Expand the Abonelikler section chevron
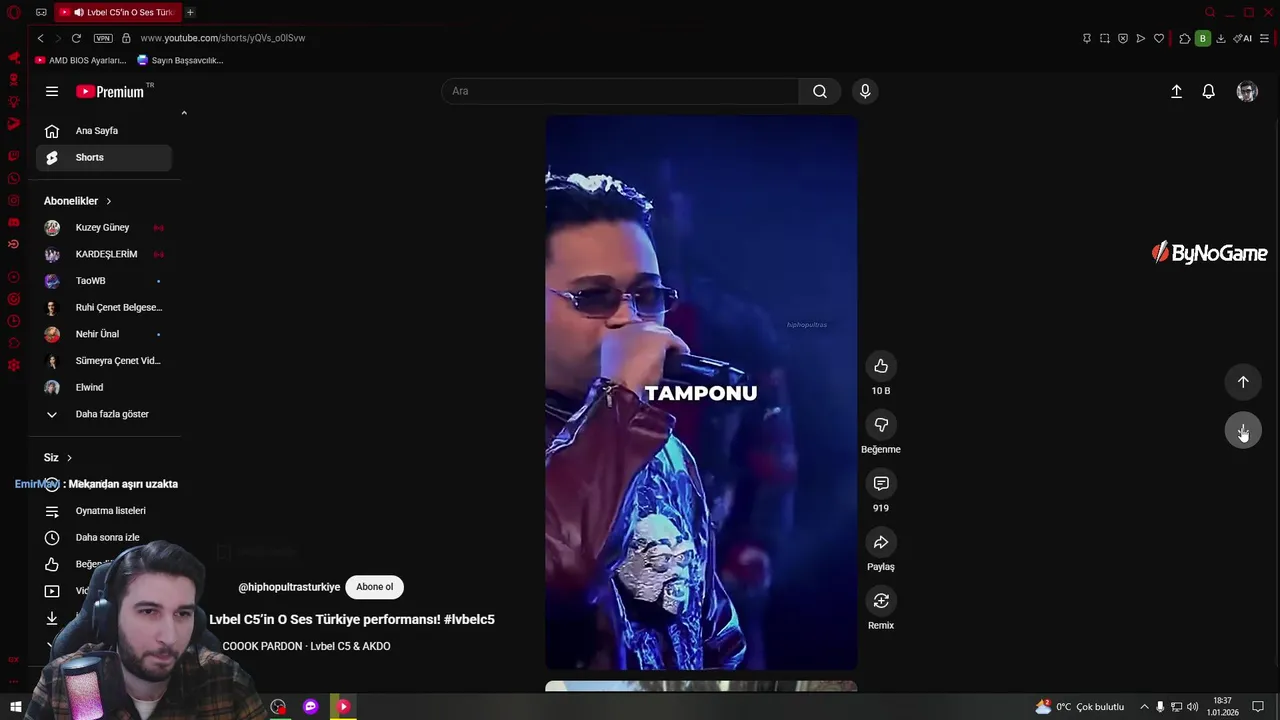1280x720 pixels. 109,201
